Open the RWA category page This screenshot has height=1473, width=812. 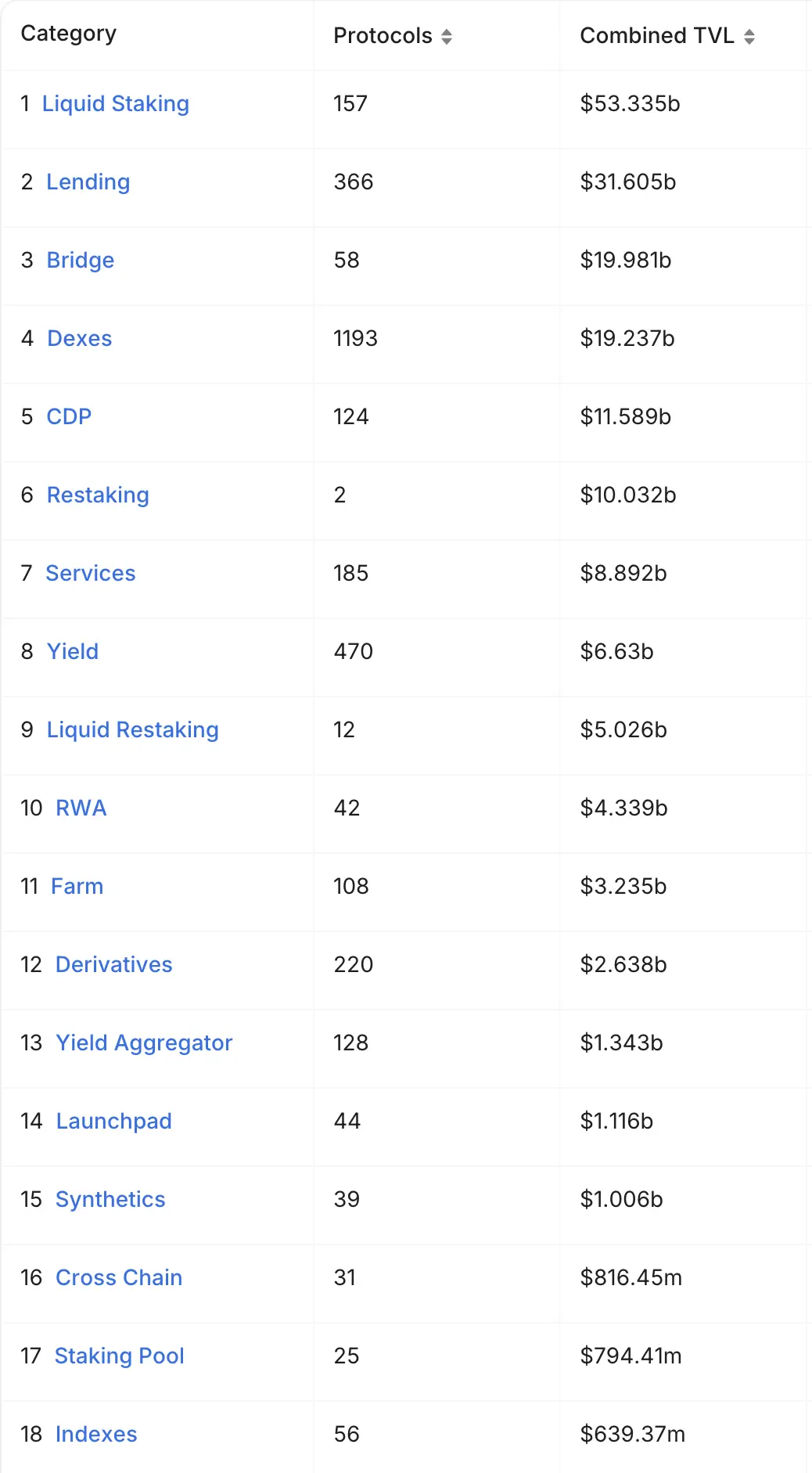[81, 809]
